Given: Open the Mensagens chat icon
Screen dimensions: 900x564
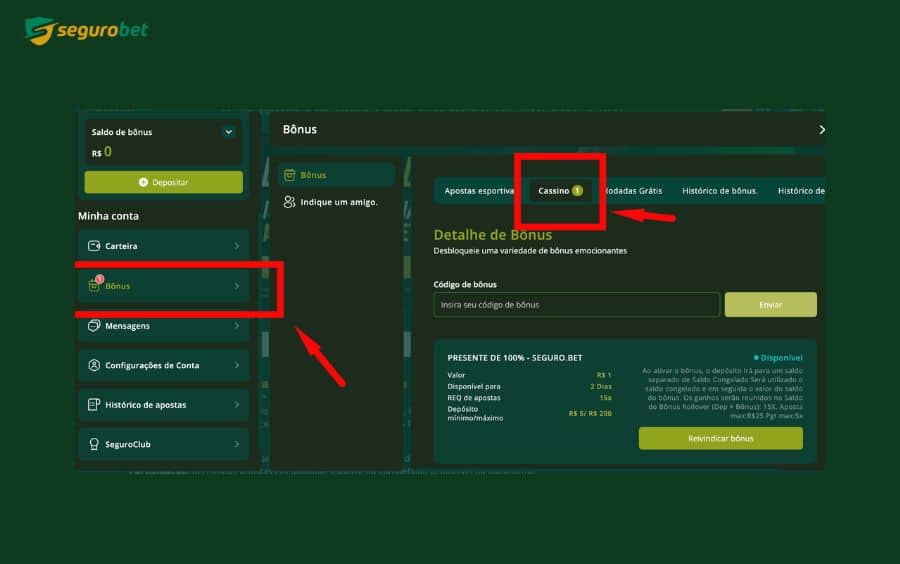Looking at the screenshot, I should (x=94, y=325).
